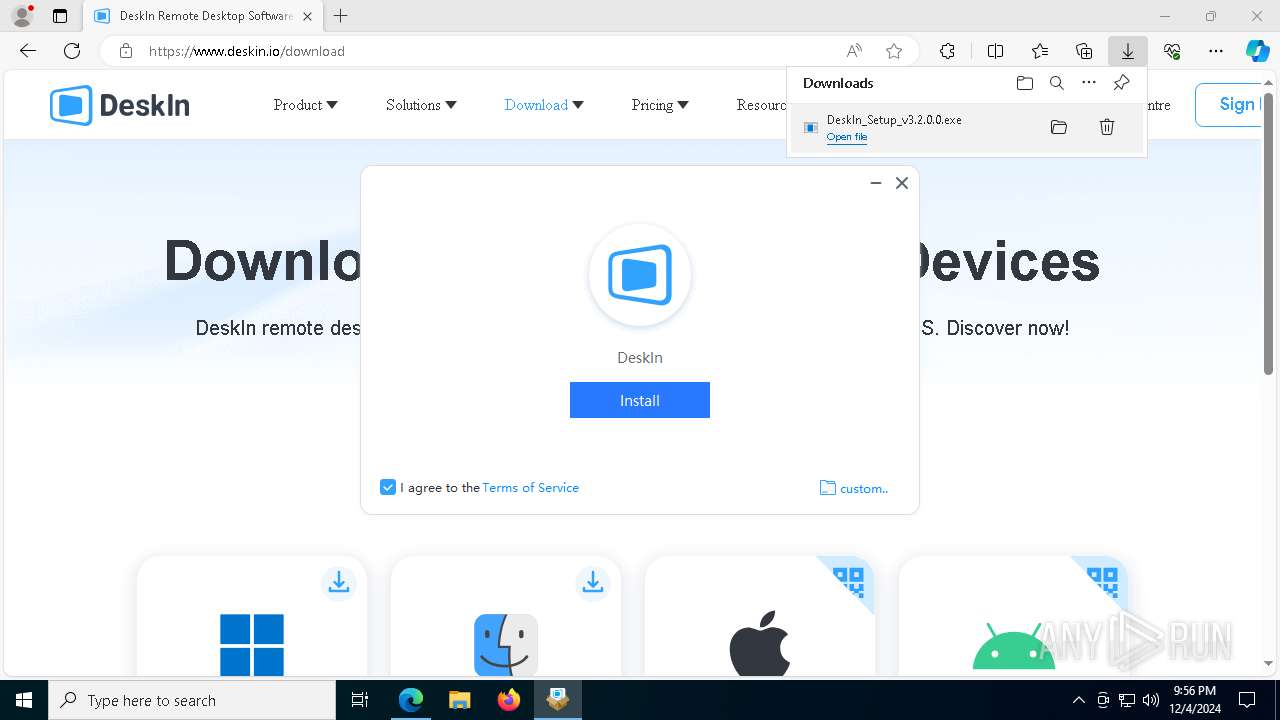Click the Install button
This screenshot has width=1280, height=720.
[x=640, y=400]
